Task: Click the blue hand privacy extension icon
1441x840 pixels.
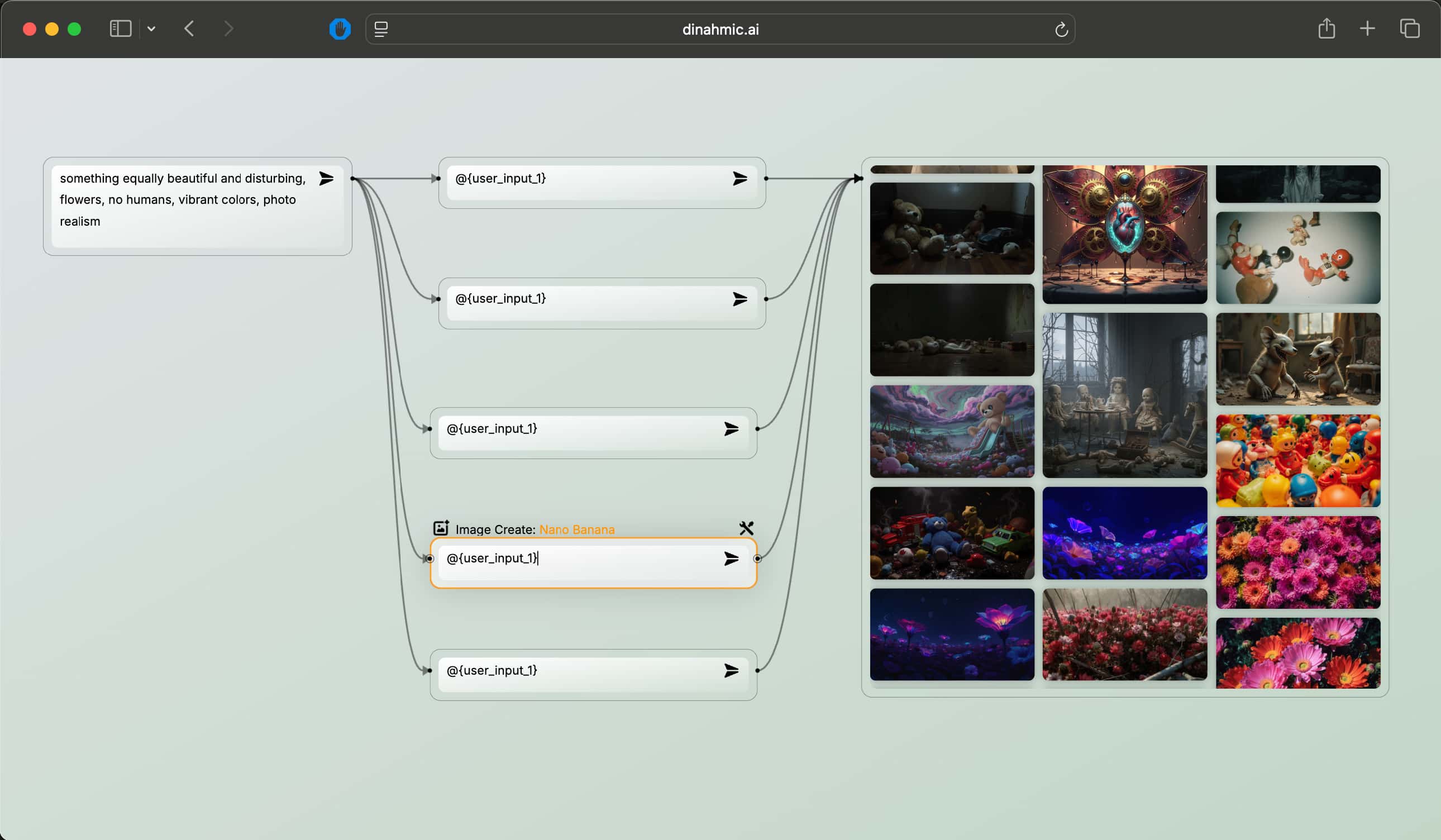Action: [x=340, y=29]
